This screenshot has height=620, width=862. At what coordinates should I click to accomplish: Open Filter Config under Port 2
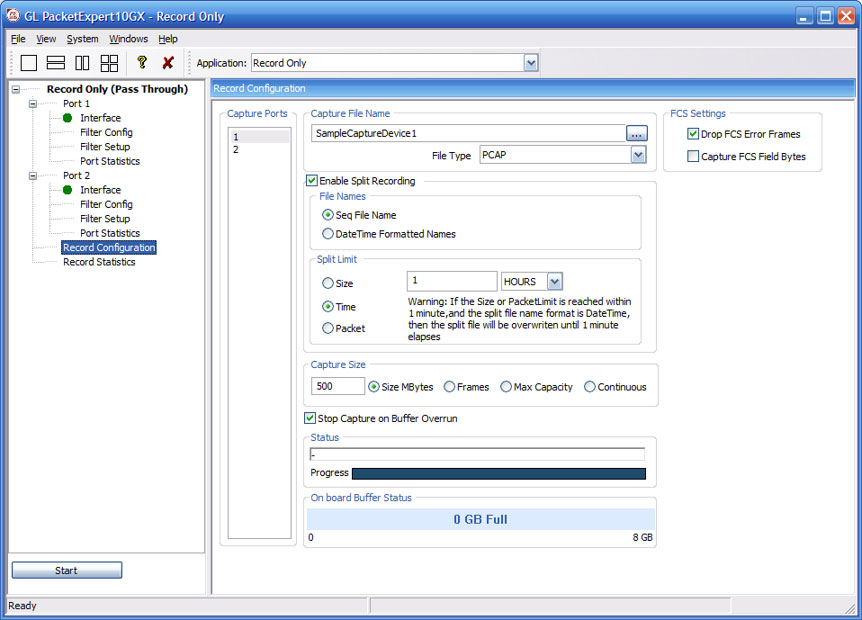click(x=106, y=204)
